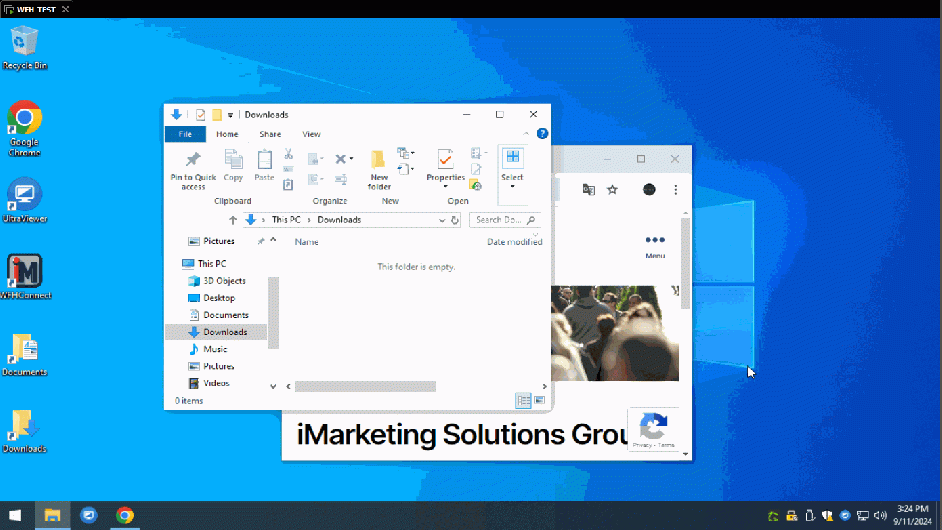Switch to Large icons view layout

(539, 400)
